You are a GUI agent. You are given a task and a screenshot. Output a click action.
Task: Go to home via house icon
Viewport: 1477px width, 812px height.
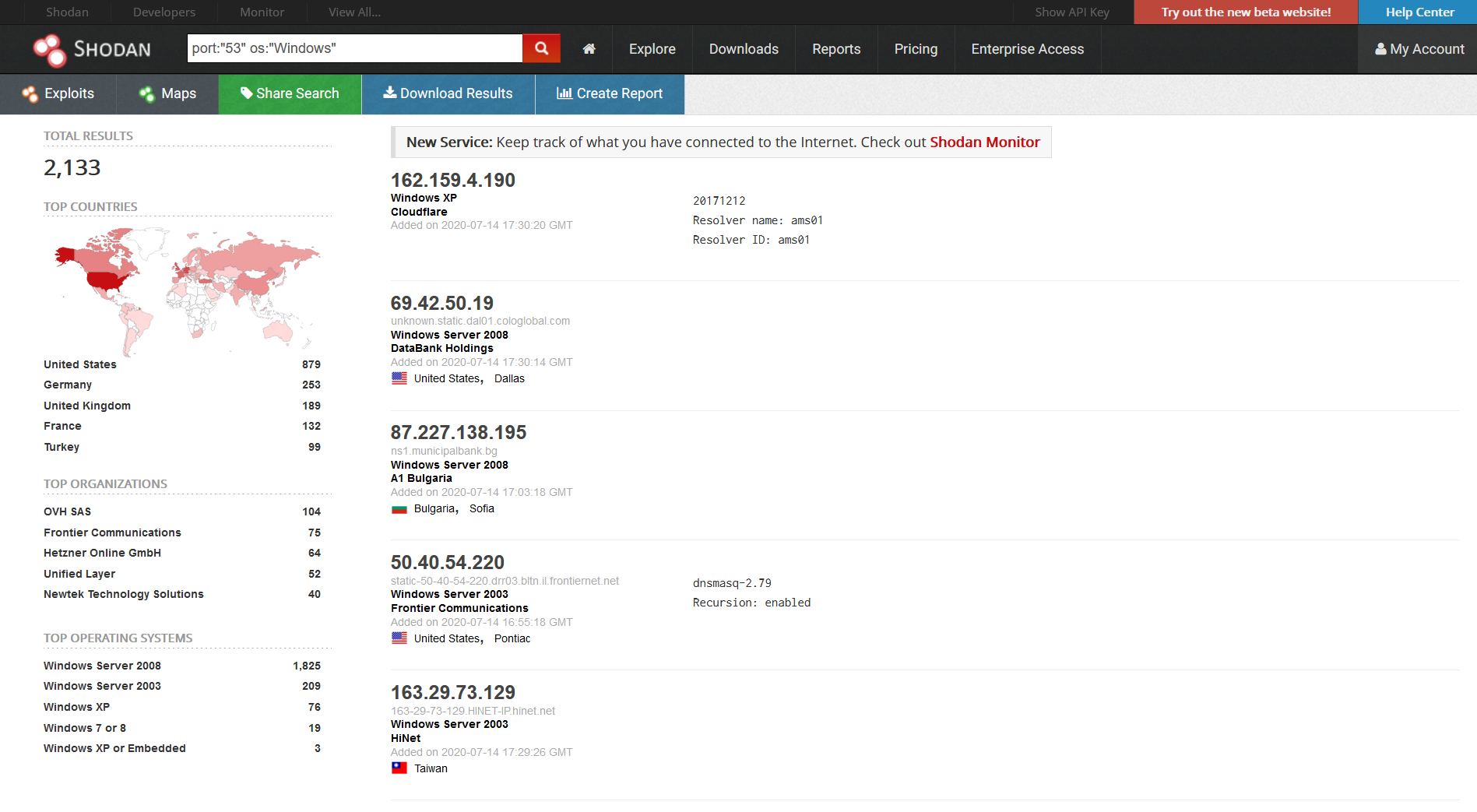point(589,49)
